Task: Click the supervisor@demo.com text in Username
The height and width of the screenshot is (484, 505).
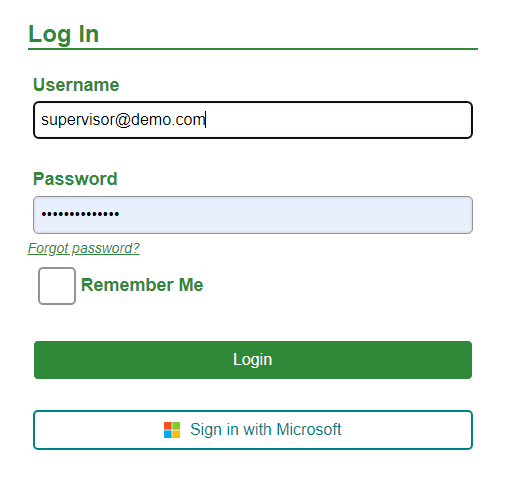Action: tap(123, 120)
